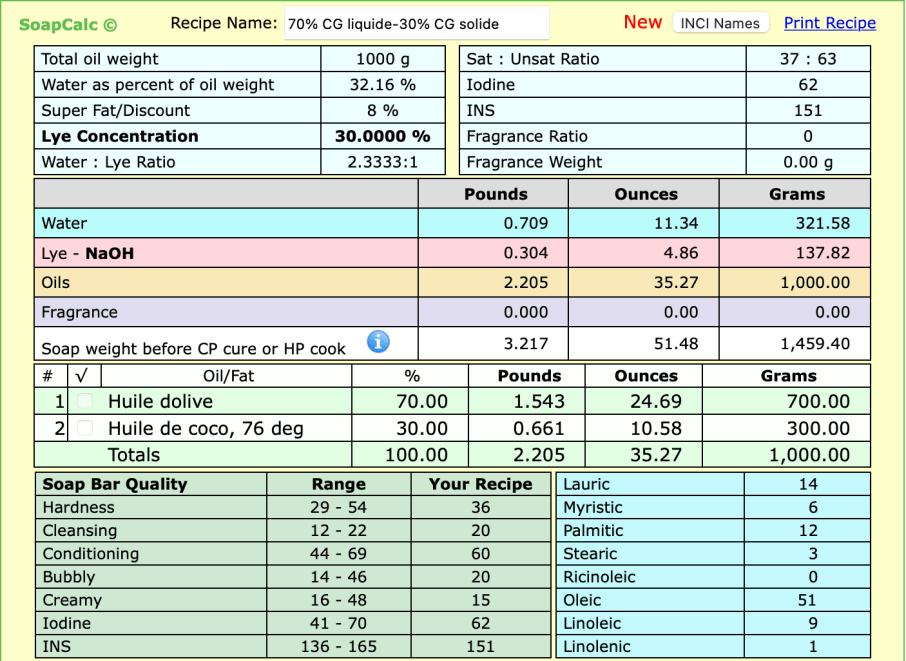The width and height of the screenshot is (906, 661).
Task: Open the Print Recipe link
Action: click(x=829, y=23)
